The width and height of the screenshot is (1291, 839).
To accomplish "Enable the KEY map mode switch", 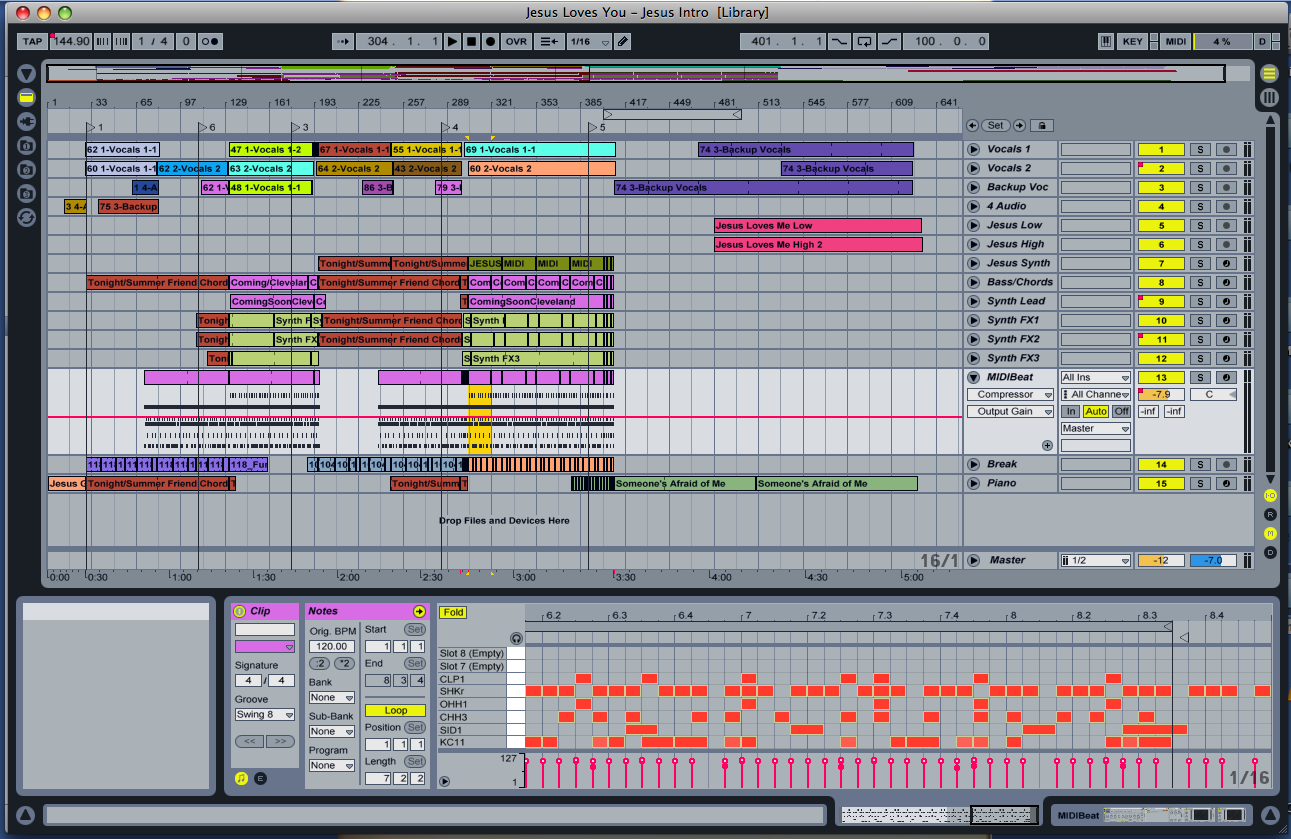I will click(x=1132, y=41).
